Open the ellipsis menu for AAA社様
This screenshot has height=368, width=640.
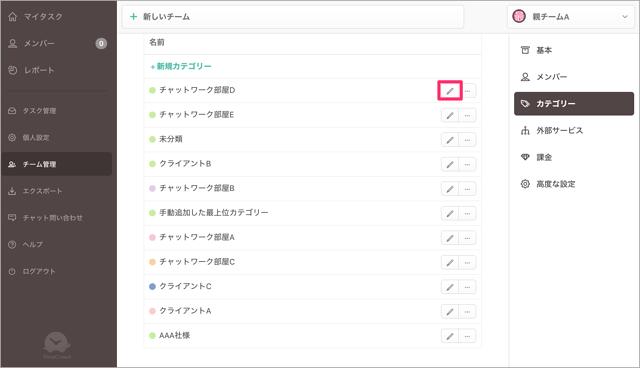[x=467, y=336]
